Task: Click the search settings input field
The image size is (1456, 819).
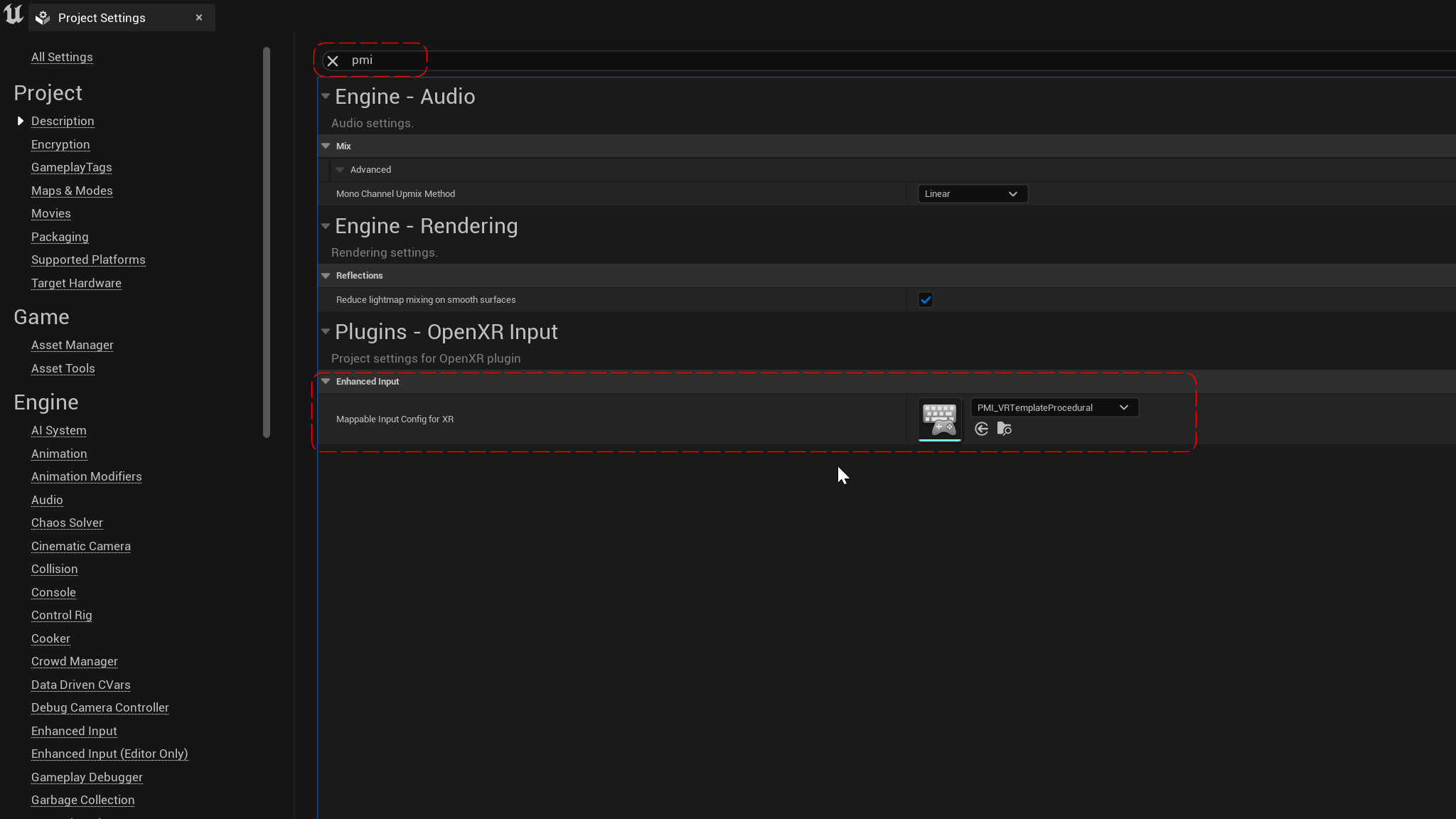Action: [x=711, y=60]
